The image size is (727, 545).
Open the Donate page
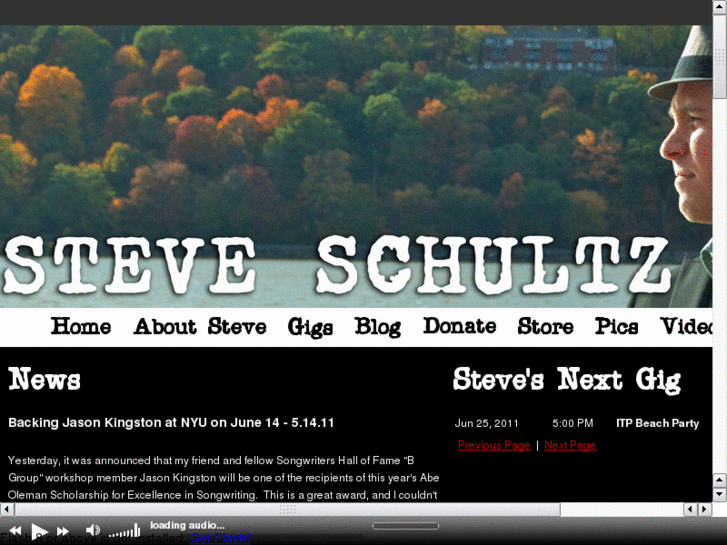pos(459,326)
